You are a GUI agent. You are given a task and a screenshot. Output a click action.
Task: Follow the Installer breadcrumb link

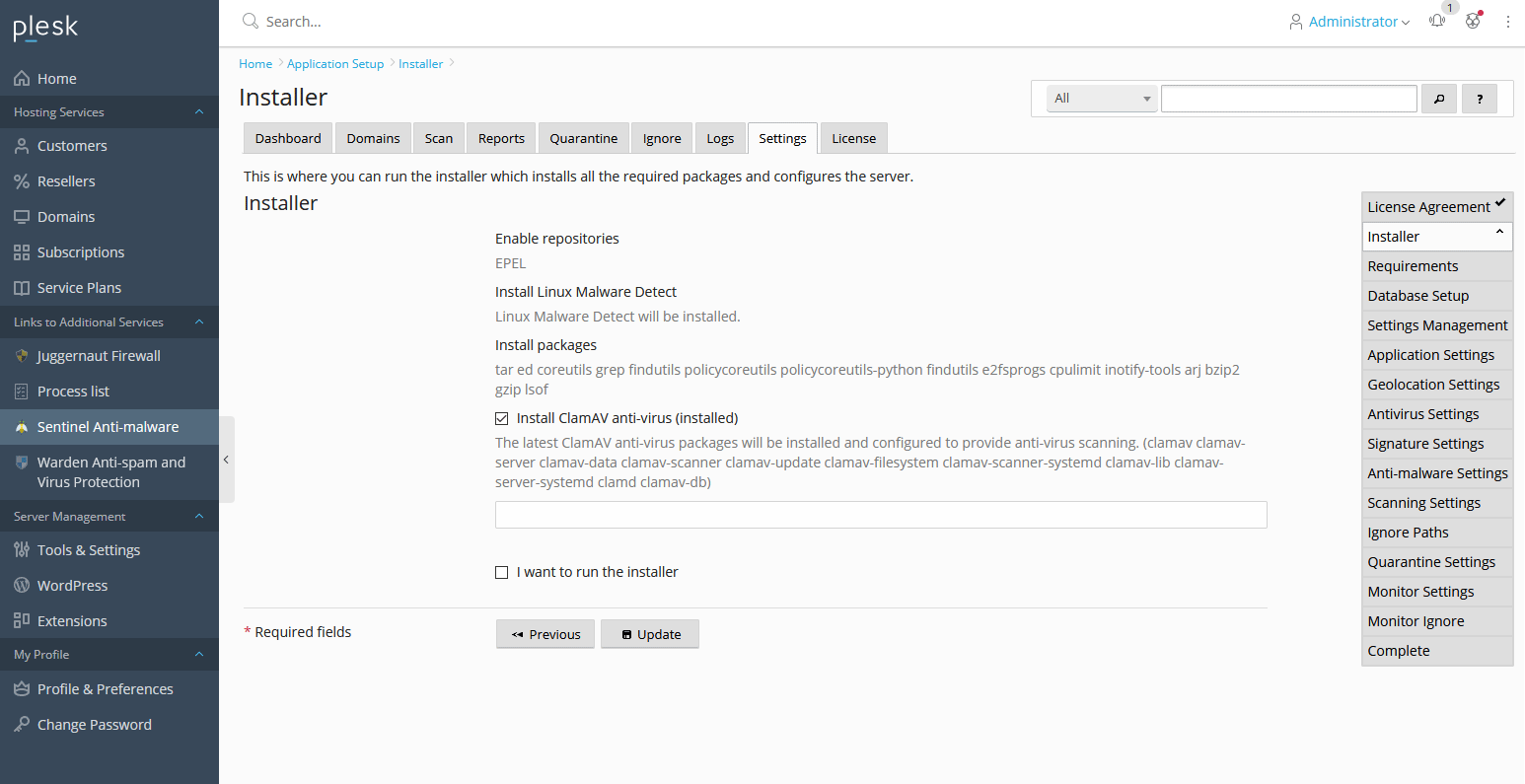click(420, 63)
